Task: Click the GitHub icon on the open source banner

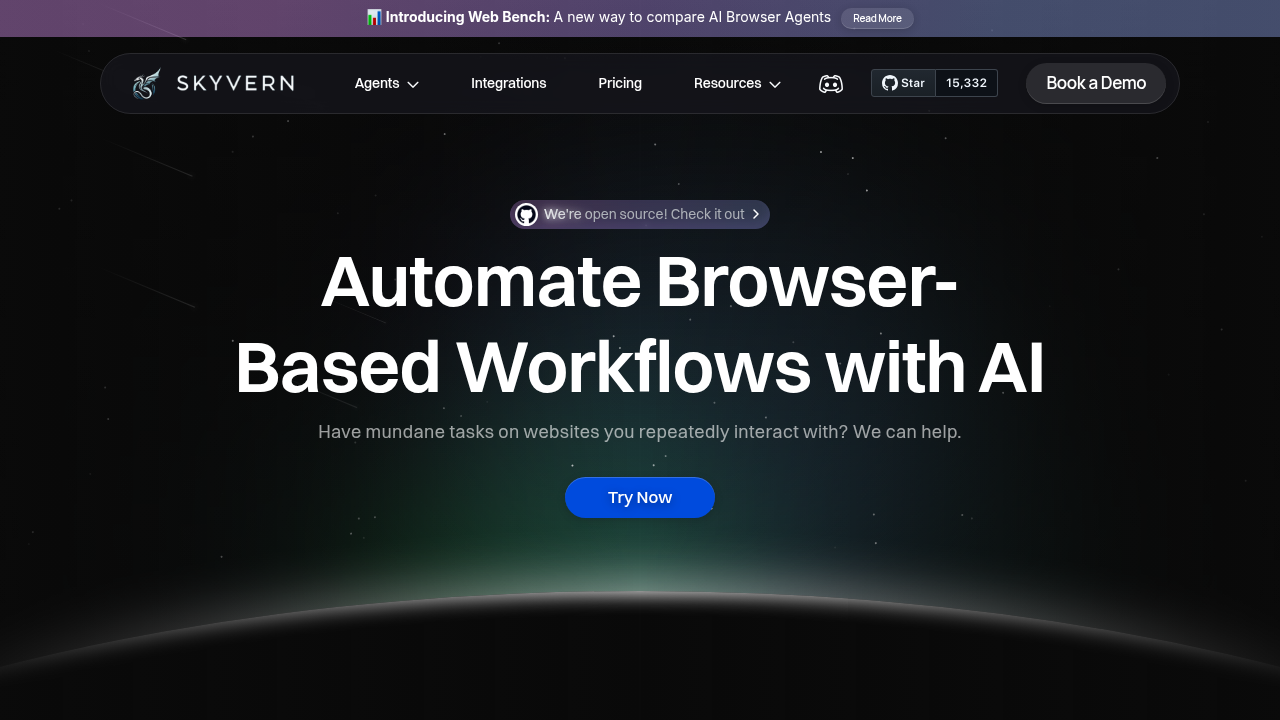Action: click(x=526, y=214)
